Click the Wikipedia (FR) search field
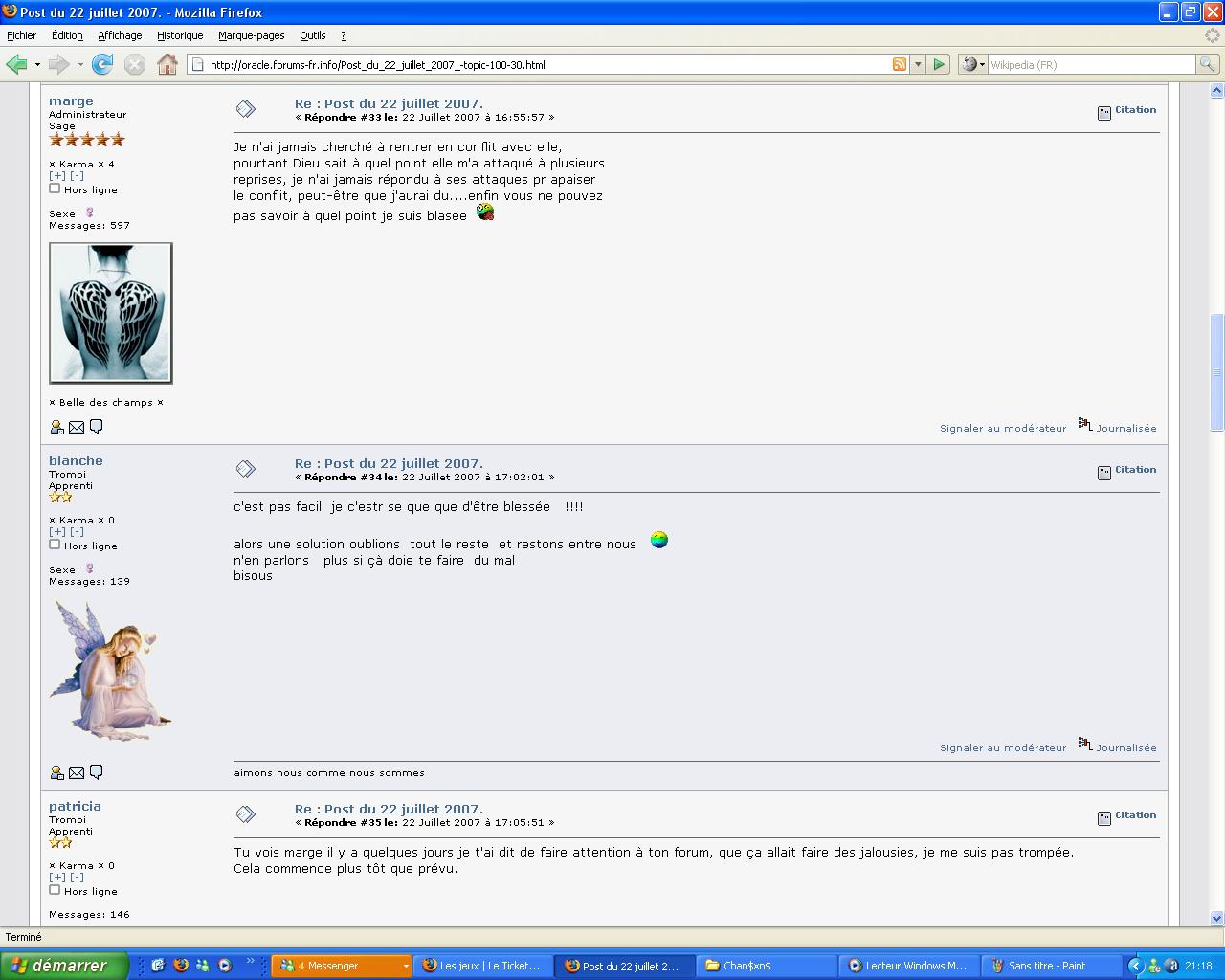Viewport: 1225px width, 980px height. pyautogui.click(x=1091, y=64)
